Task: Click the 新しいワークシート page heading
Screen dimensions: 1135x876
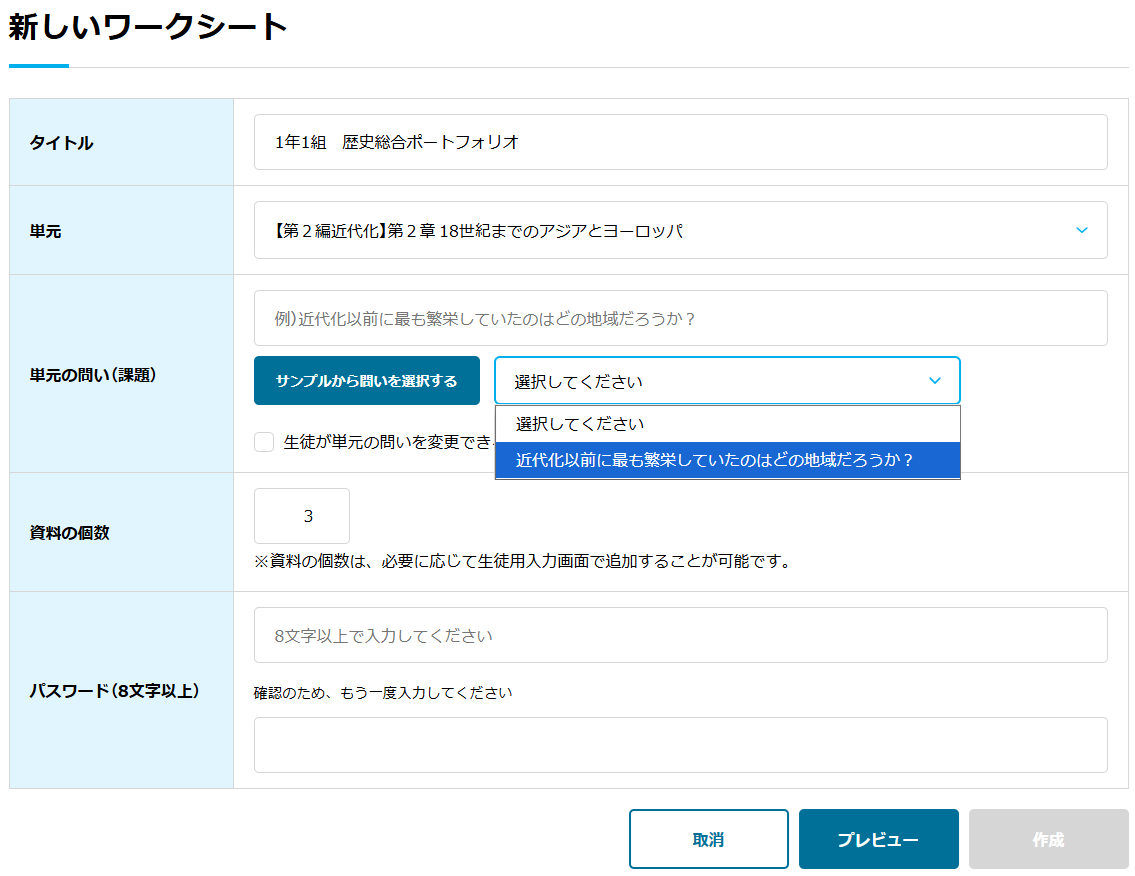Action: (x=148, y=28)
